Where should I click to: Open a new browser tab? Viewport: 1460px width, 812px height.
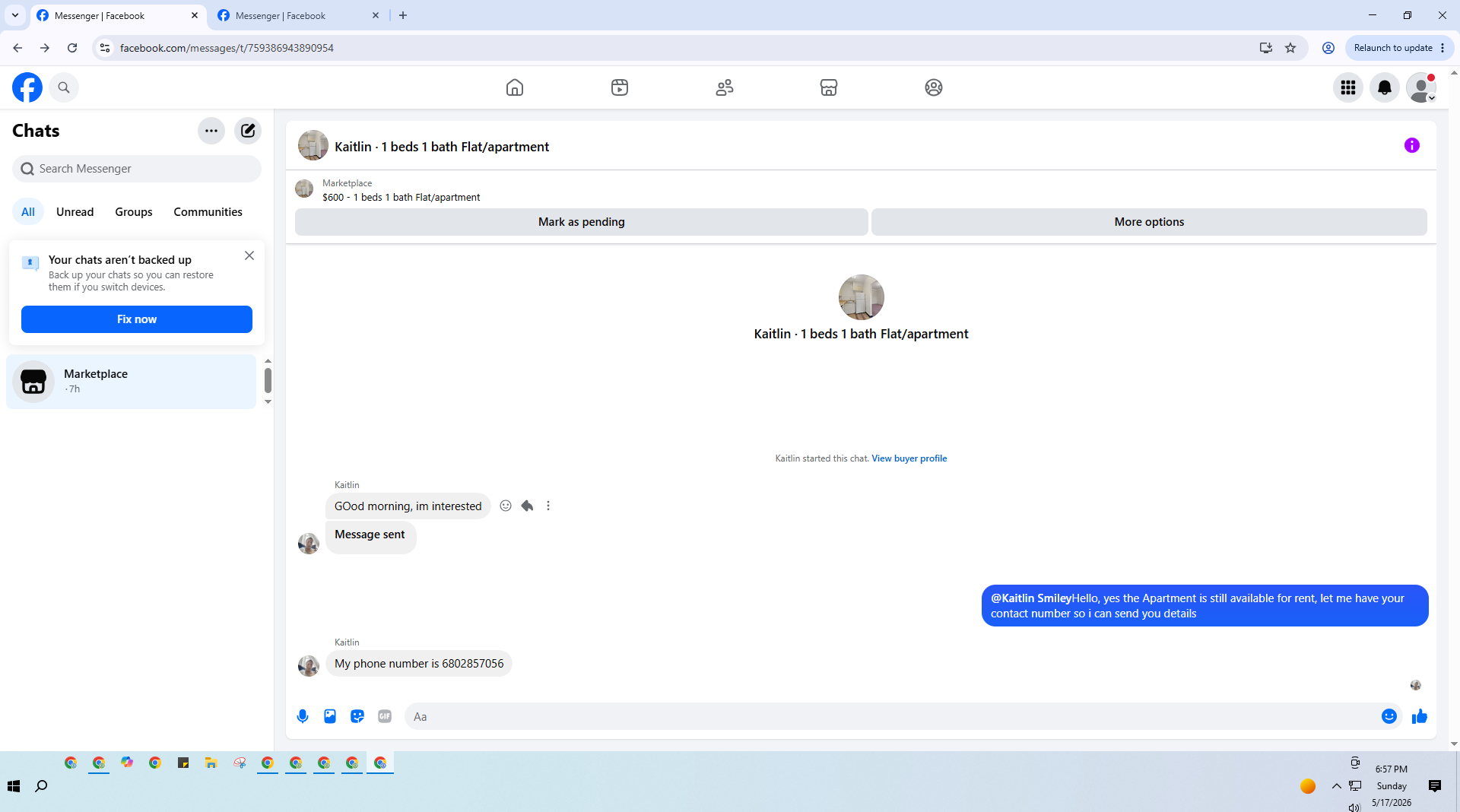tap(403, 15)
